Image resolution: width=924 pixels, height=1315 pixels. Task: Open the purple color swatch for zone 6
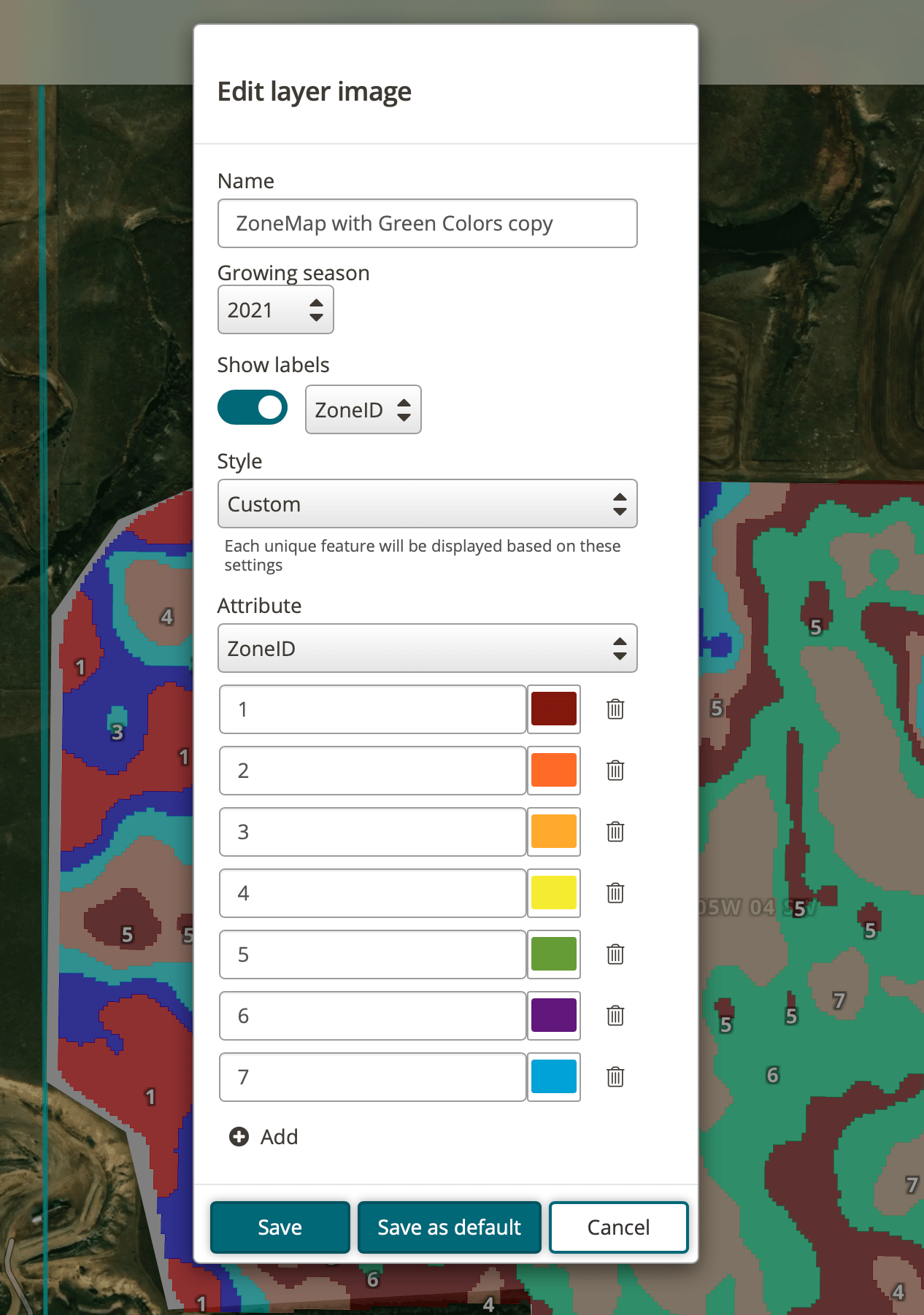click(x=554, y=1016)
